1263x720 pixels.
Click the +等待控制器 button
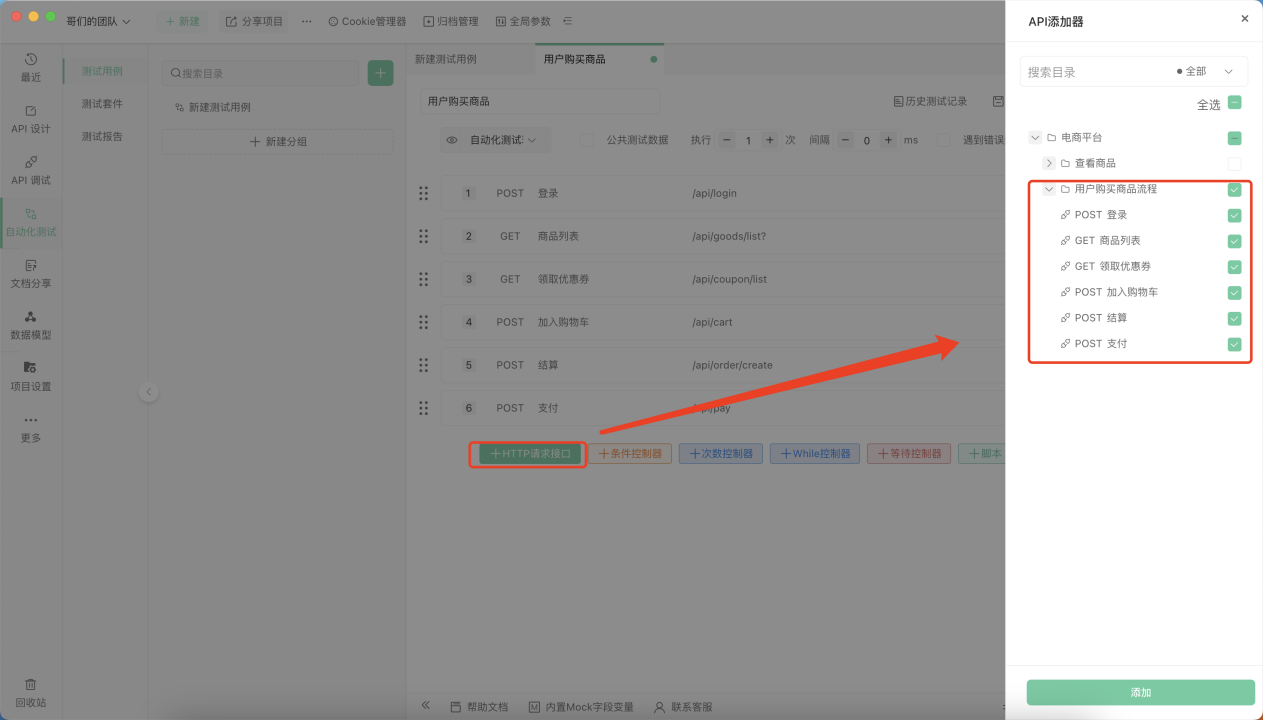click(909, 454)
